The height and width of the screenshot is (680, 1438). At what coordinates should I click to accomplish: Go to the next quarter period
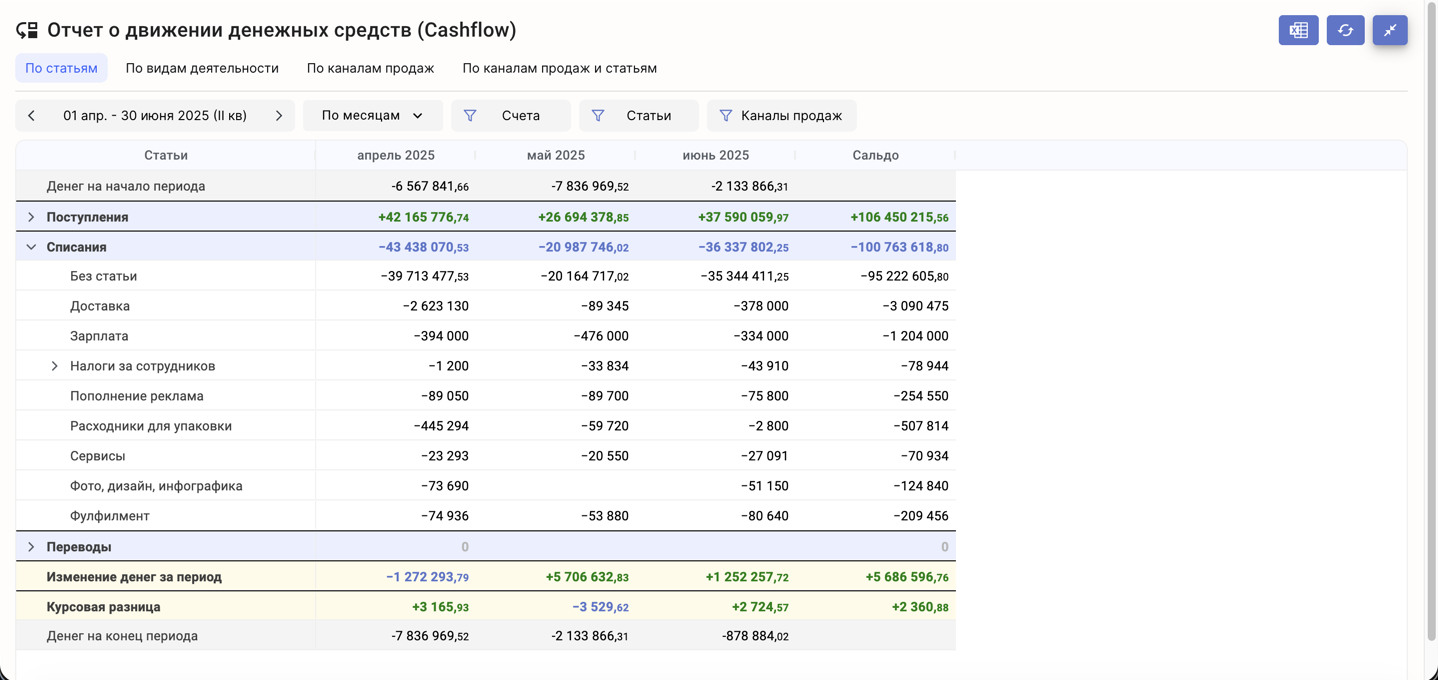[279, 116]
